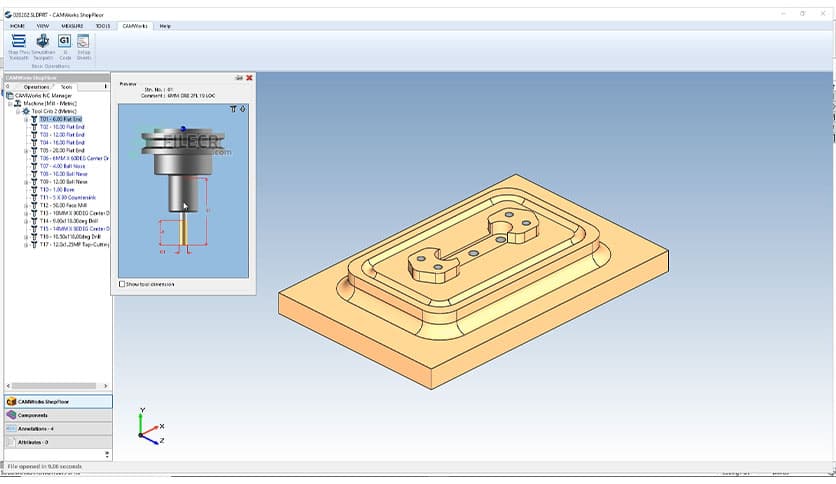Click the CAMWorks NC Manager icon
The image size is (836, 484).
point(9,95)
